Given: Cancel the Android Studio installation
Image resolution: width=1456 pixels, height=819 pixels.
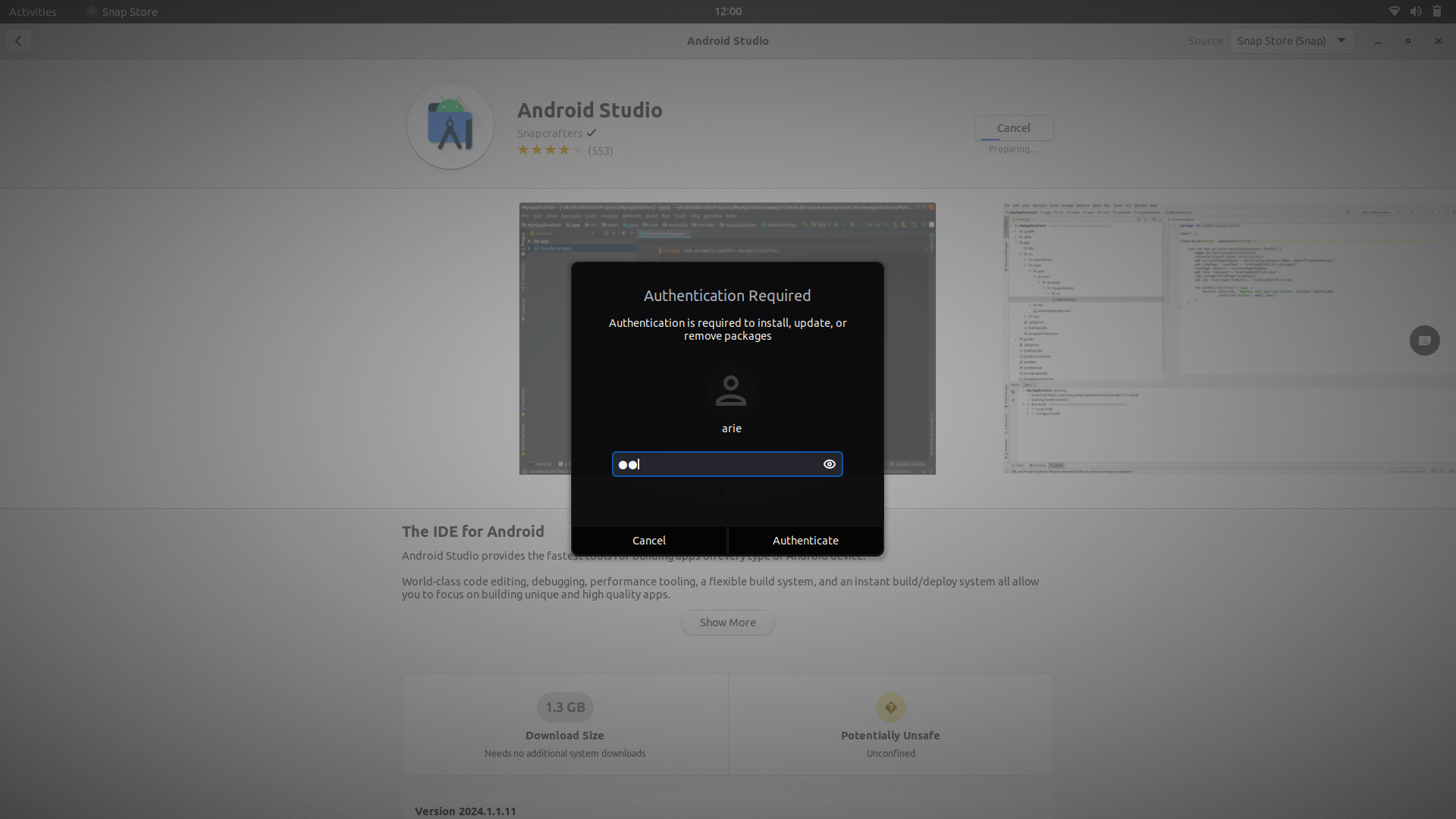Looking at the screenshot, I should pos(1014,128).
